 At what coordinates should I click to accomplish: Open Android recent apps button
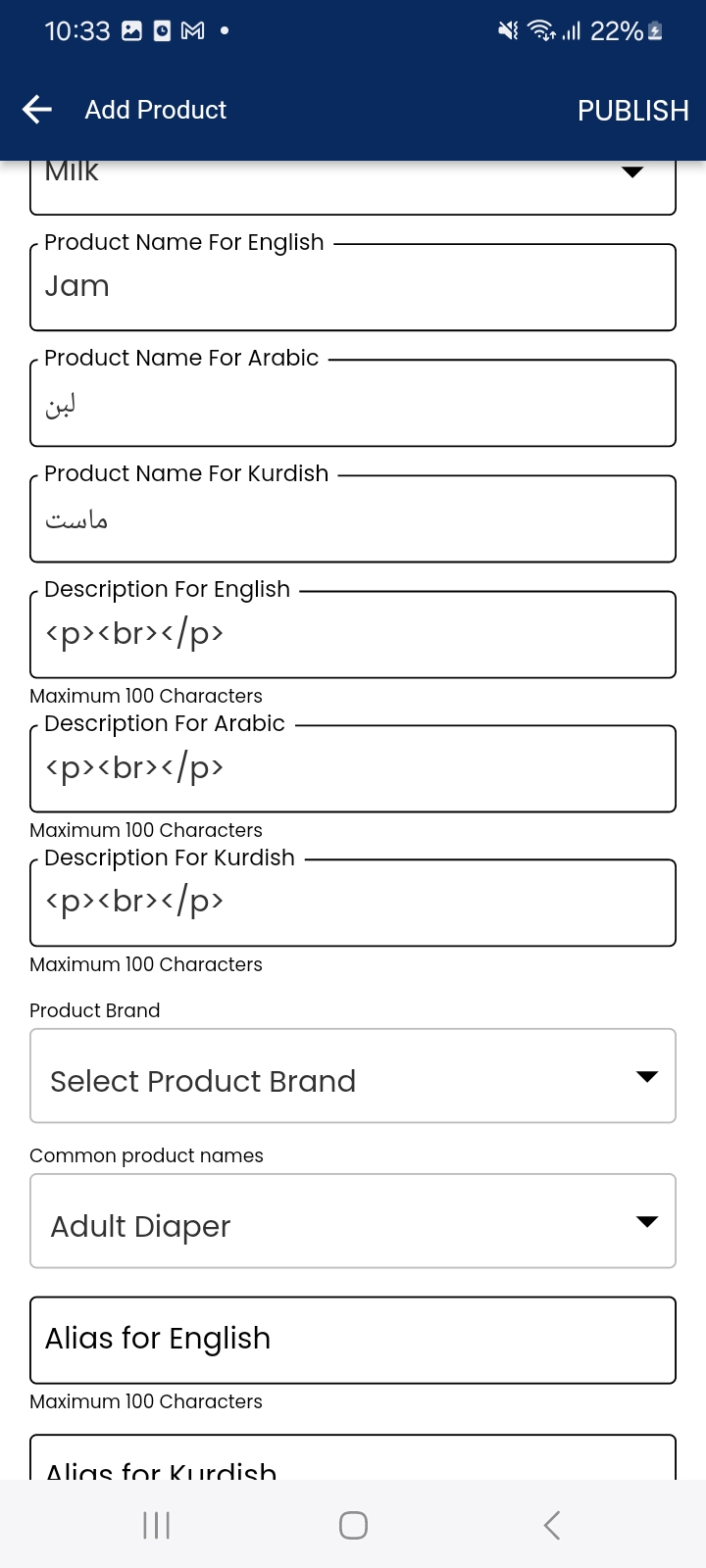[x=156, y=1525]
